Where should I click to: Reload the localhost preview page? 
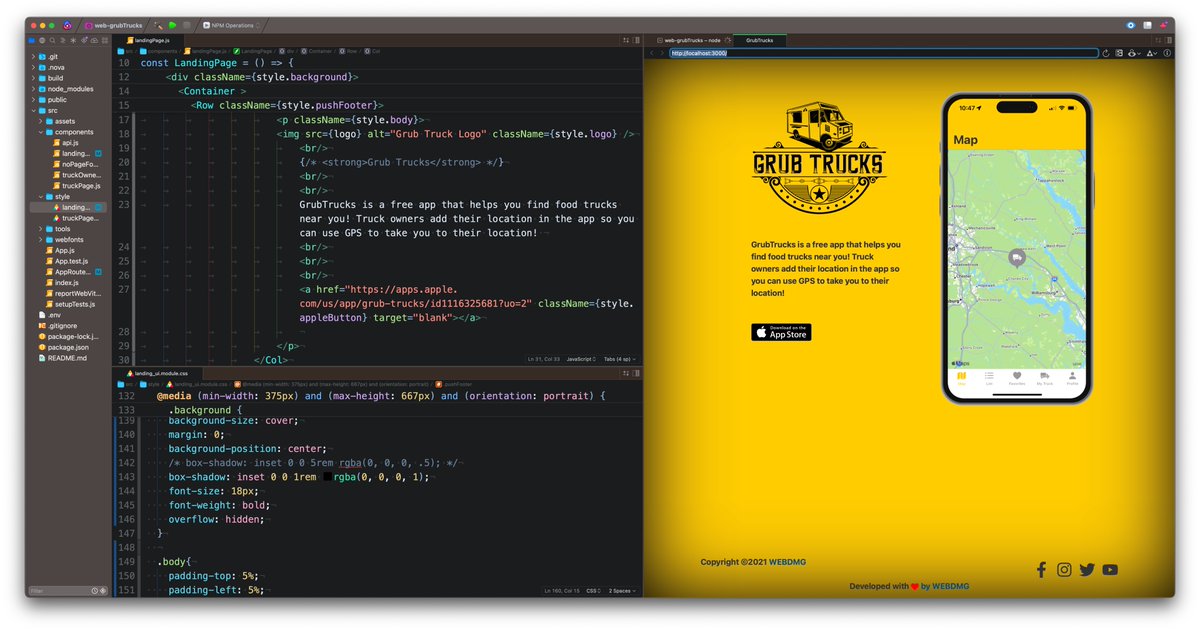point(1104,53)
